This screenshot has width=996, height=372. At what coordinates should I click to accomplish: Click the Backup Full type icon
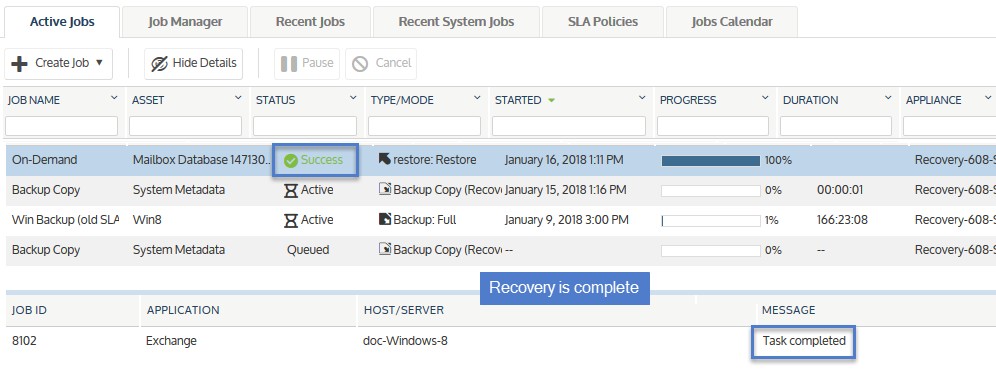[x=384, y=220]
